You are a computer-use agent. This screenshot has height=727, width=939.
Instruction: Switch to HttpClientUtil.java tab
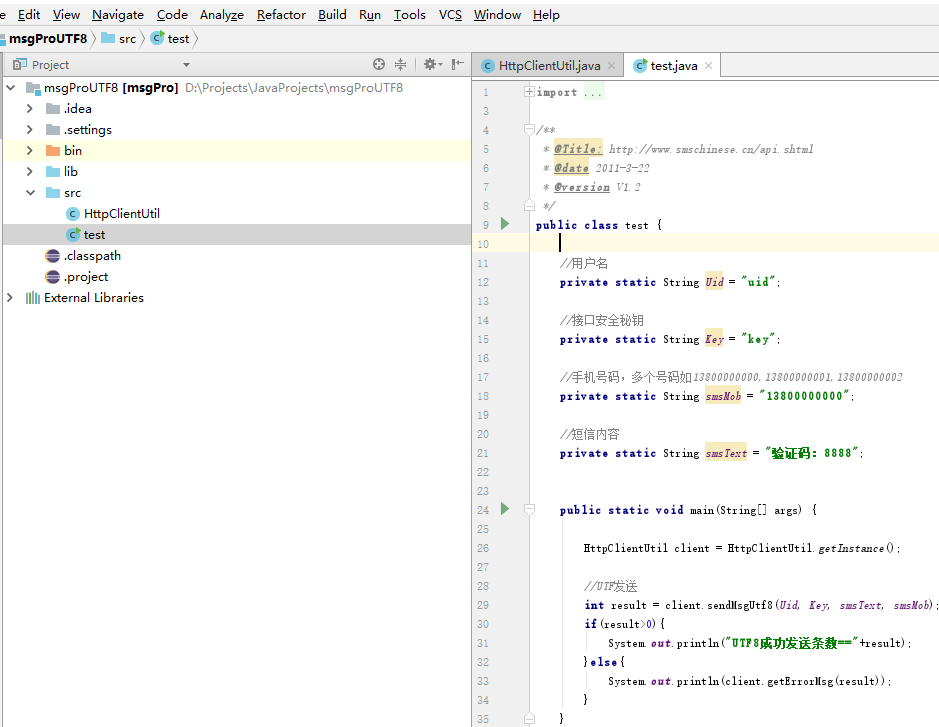click(549, 66)
